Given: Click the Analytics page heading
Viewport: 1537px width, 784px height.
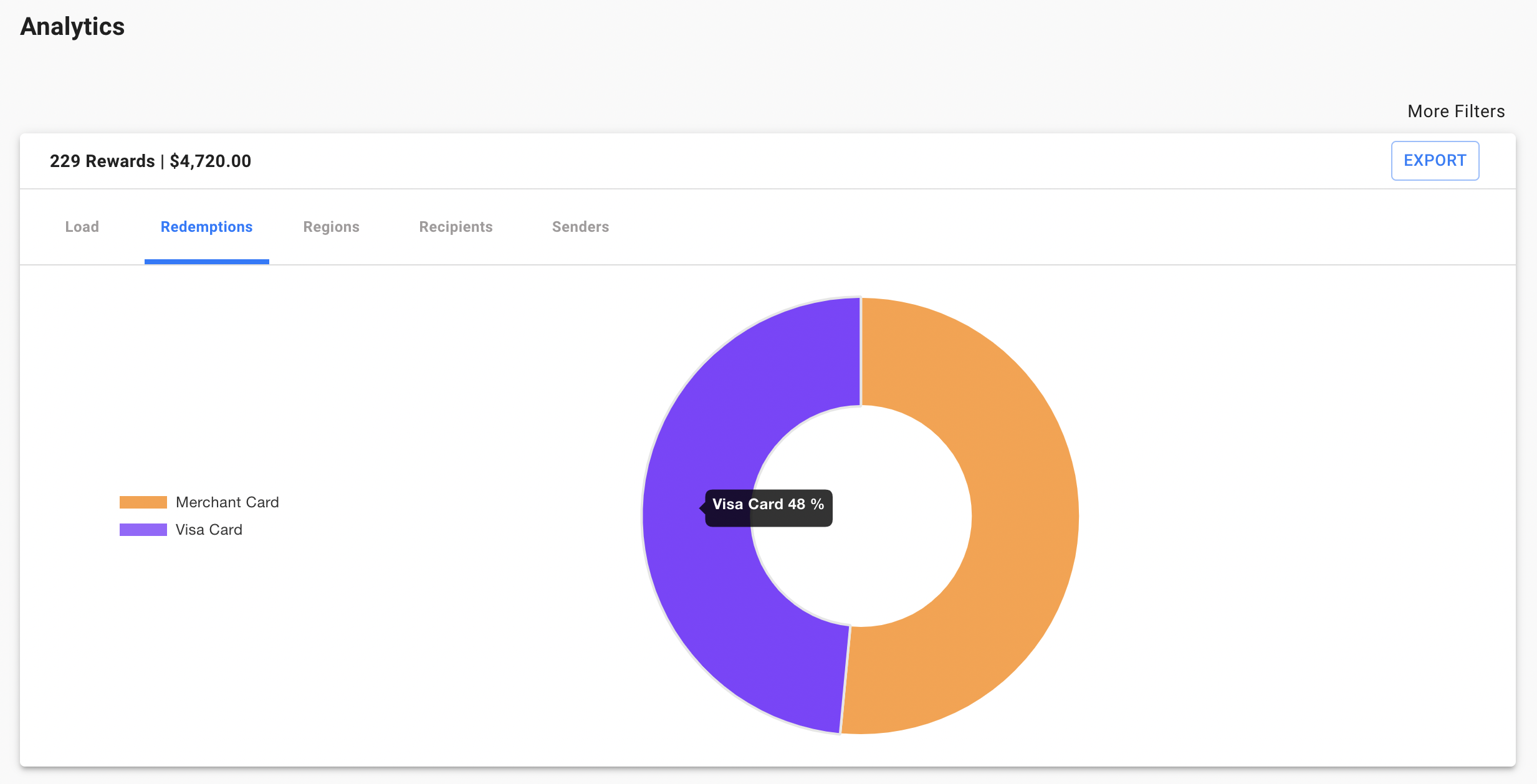Looking at the screenshot, I should click(72, 27).
